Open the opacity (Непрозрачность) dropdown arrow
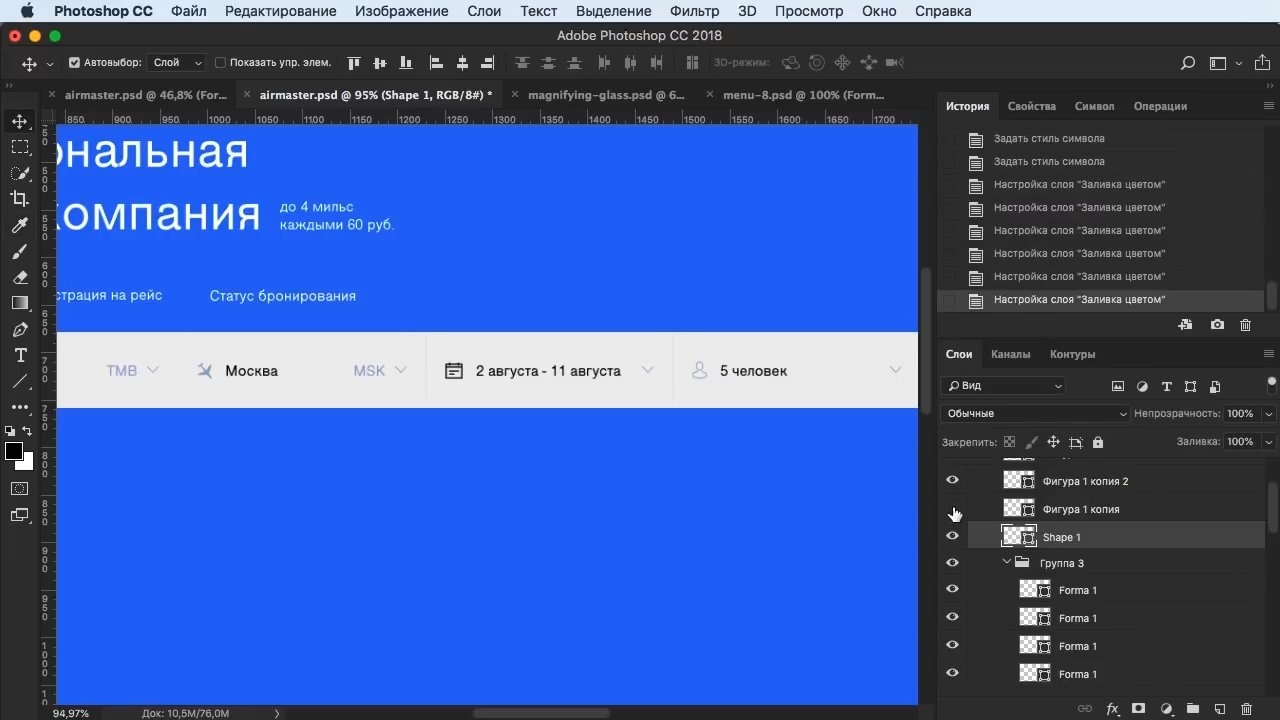1280x720 pixels. [x=1269, y=414]
